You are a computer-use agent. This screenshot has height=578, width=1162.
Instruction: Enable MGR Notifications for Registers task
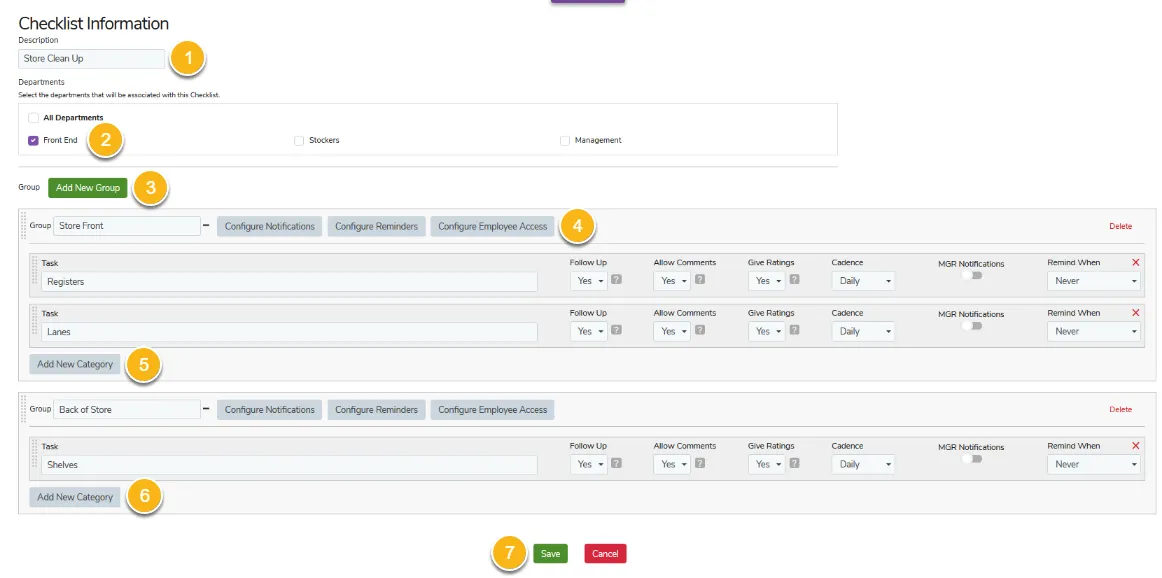coord(972,275)
